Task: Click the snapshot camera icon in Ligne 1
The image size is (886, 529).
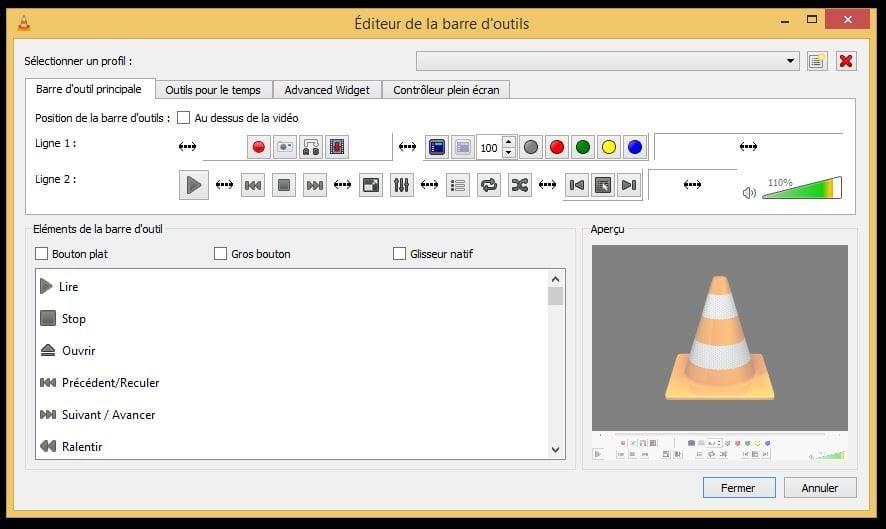Action: [x=285, y=148]
